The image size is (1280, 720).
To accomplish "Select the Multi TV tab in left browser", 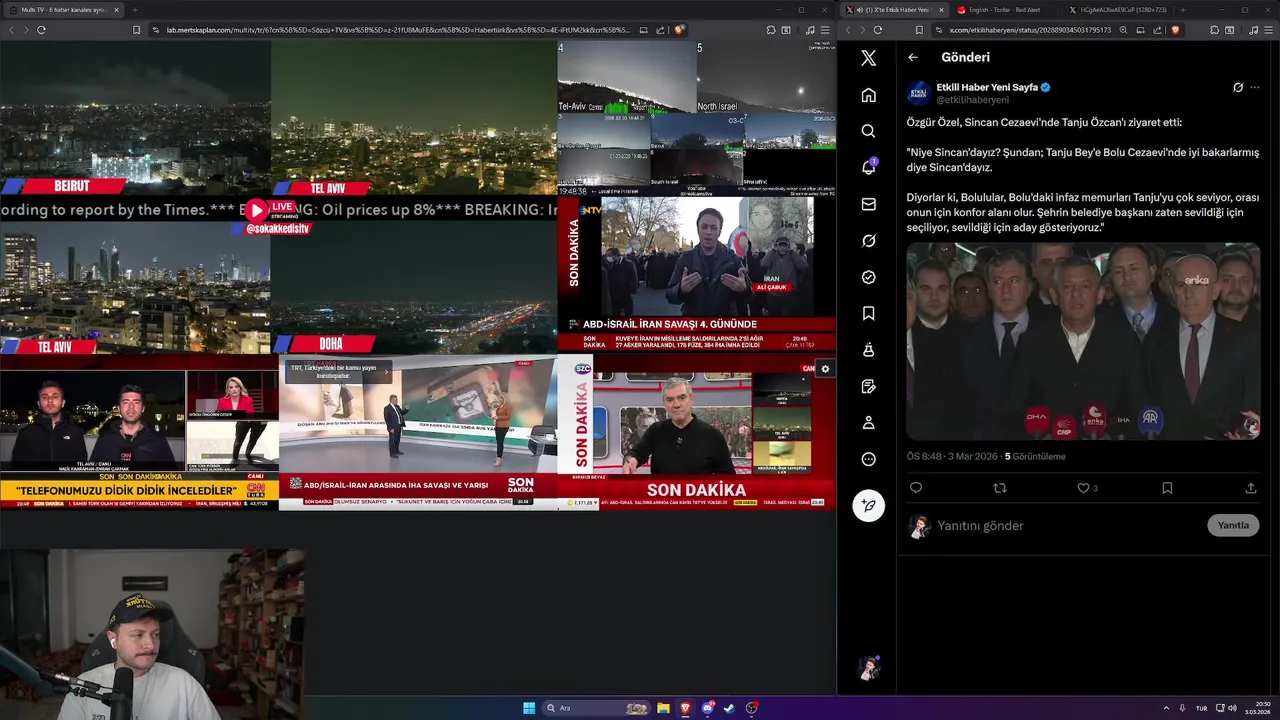I will pyautogui.click(x=63, y=9).
